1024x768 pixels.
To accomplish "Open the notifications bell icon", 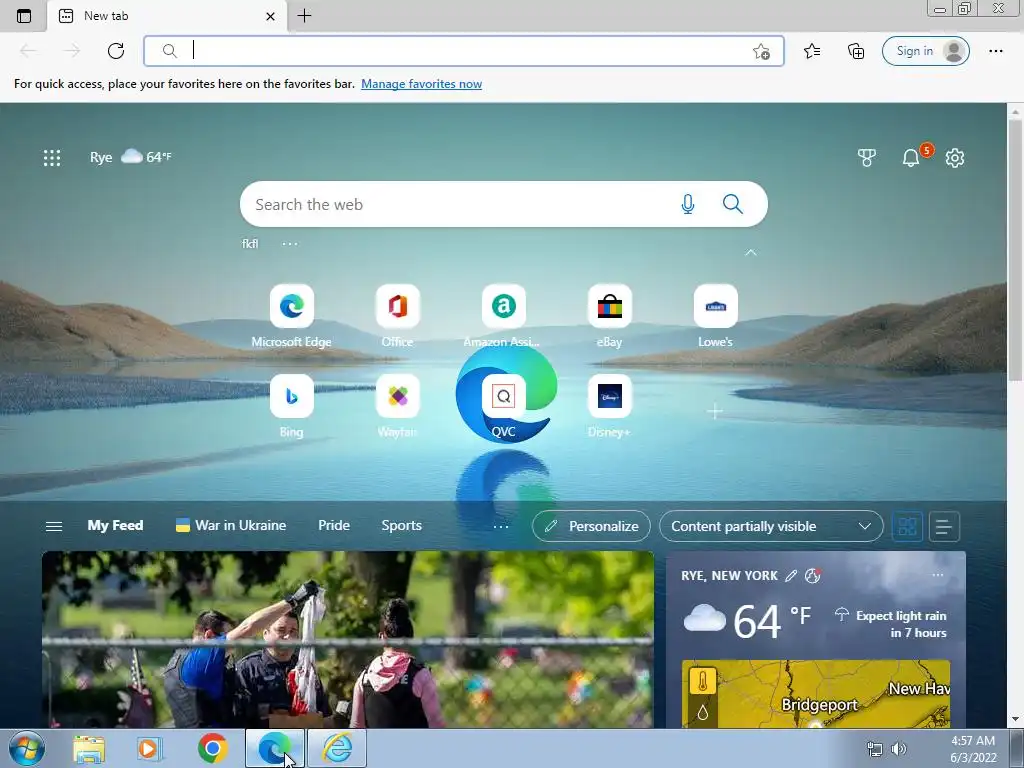I will click(x=910, y=157).
